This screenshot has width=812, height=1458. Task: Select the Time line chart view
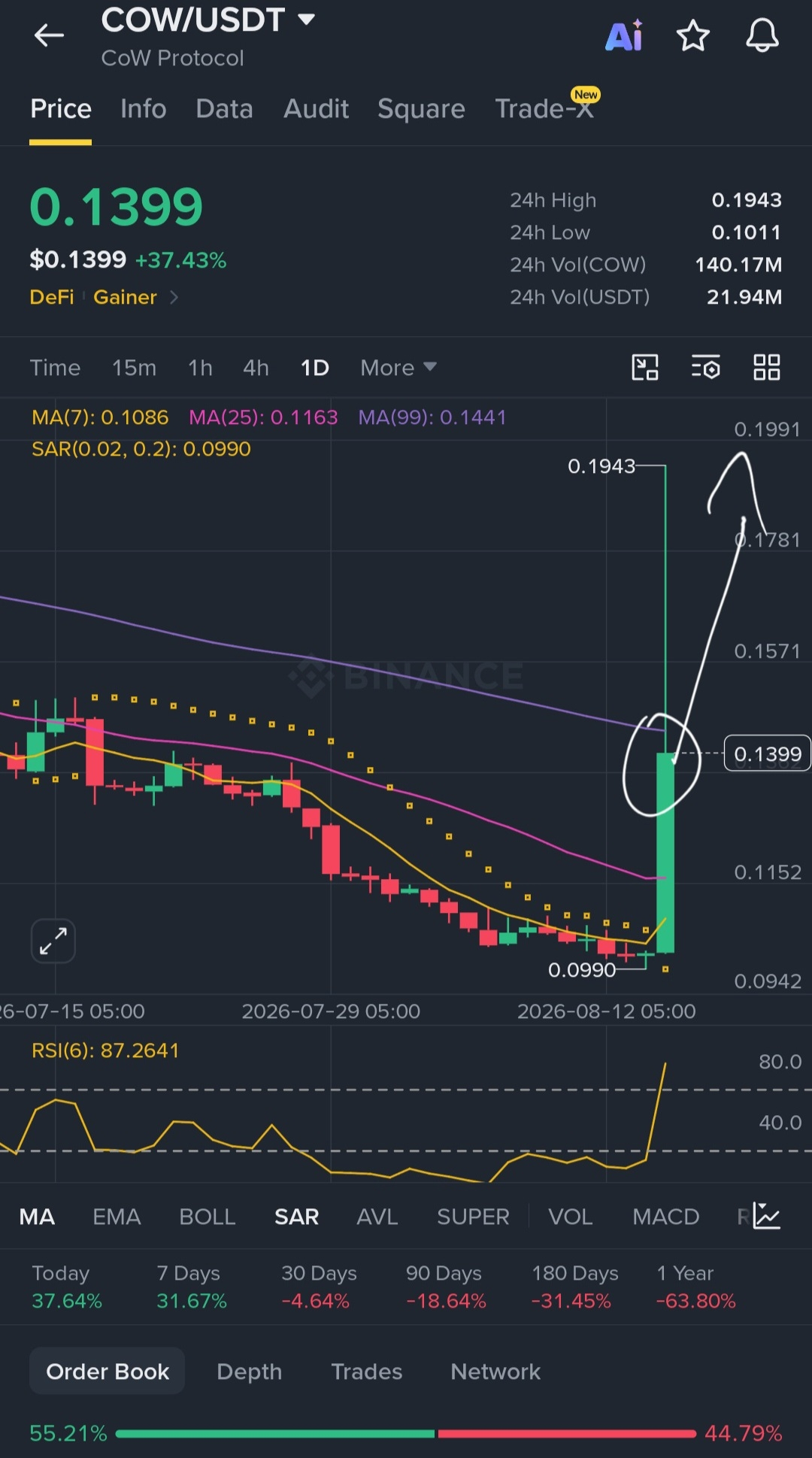55,368
